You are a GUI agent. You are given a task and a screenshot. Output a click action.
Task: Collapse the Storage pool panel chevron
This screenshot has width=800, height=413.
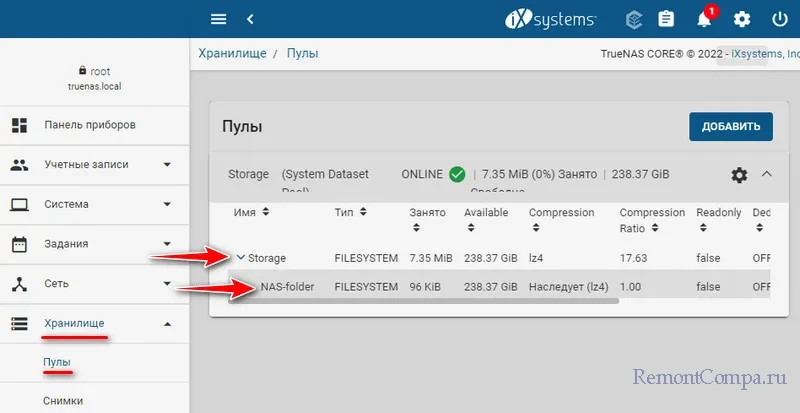tap(767, 174)
